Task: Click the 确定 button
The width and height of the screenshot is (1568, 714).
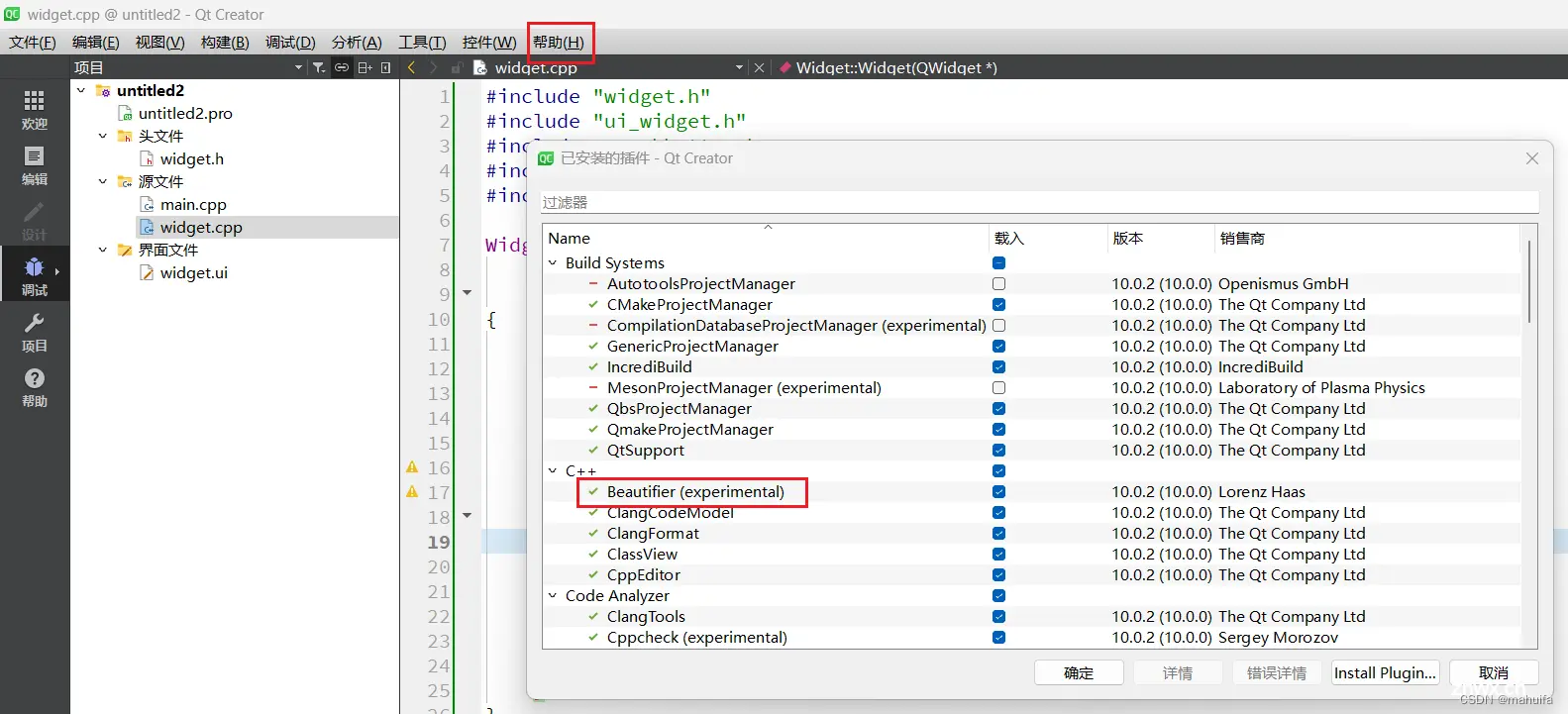Action: pyautogui.click(x=1079, y=672)
